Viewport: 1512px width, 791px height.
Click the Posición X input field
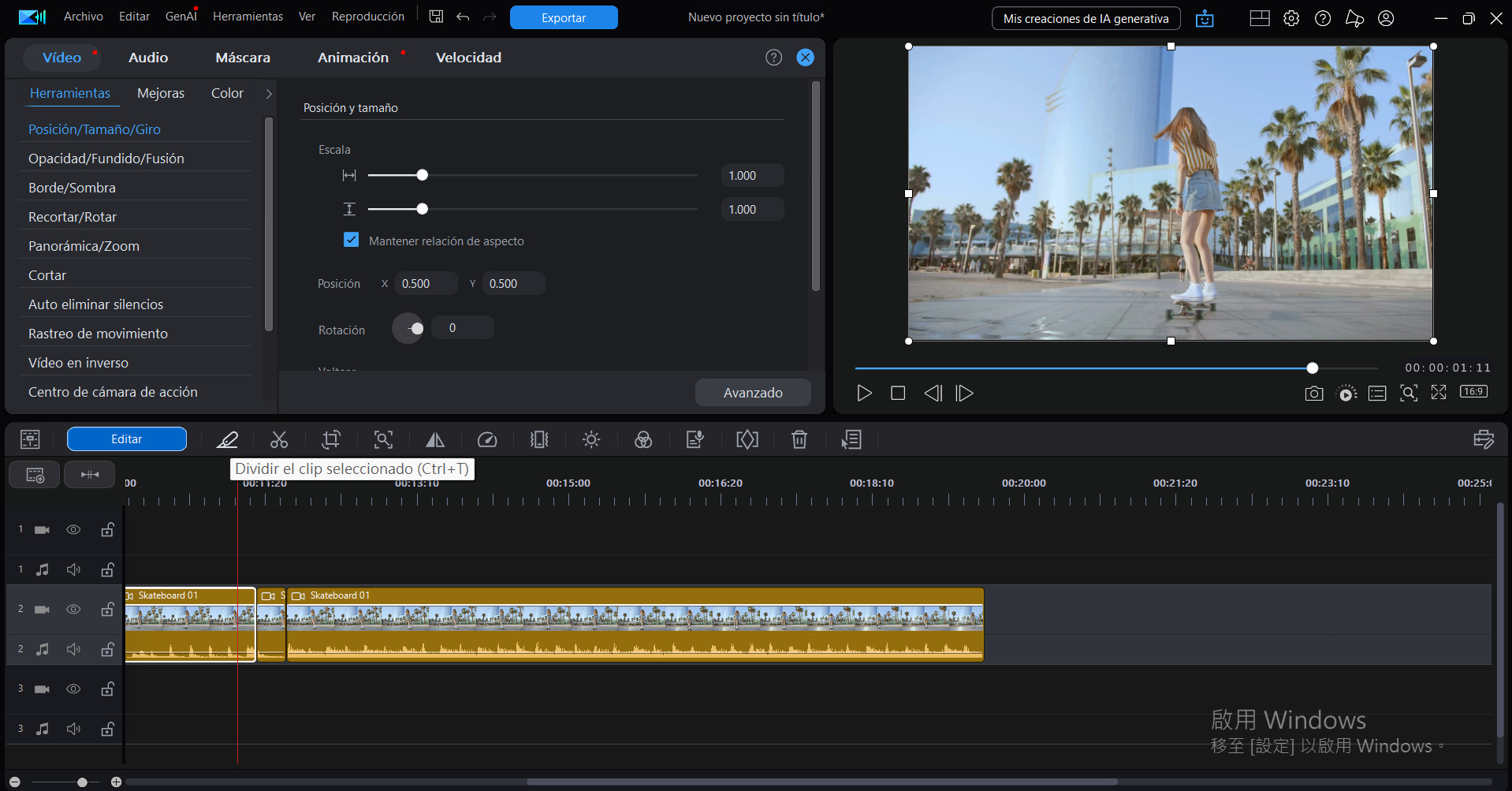click(426, 284)
